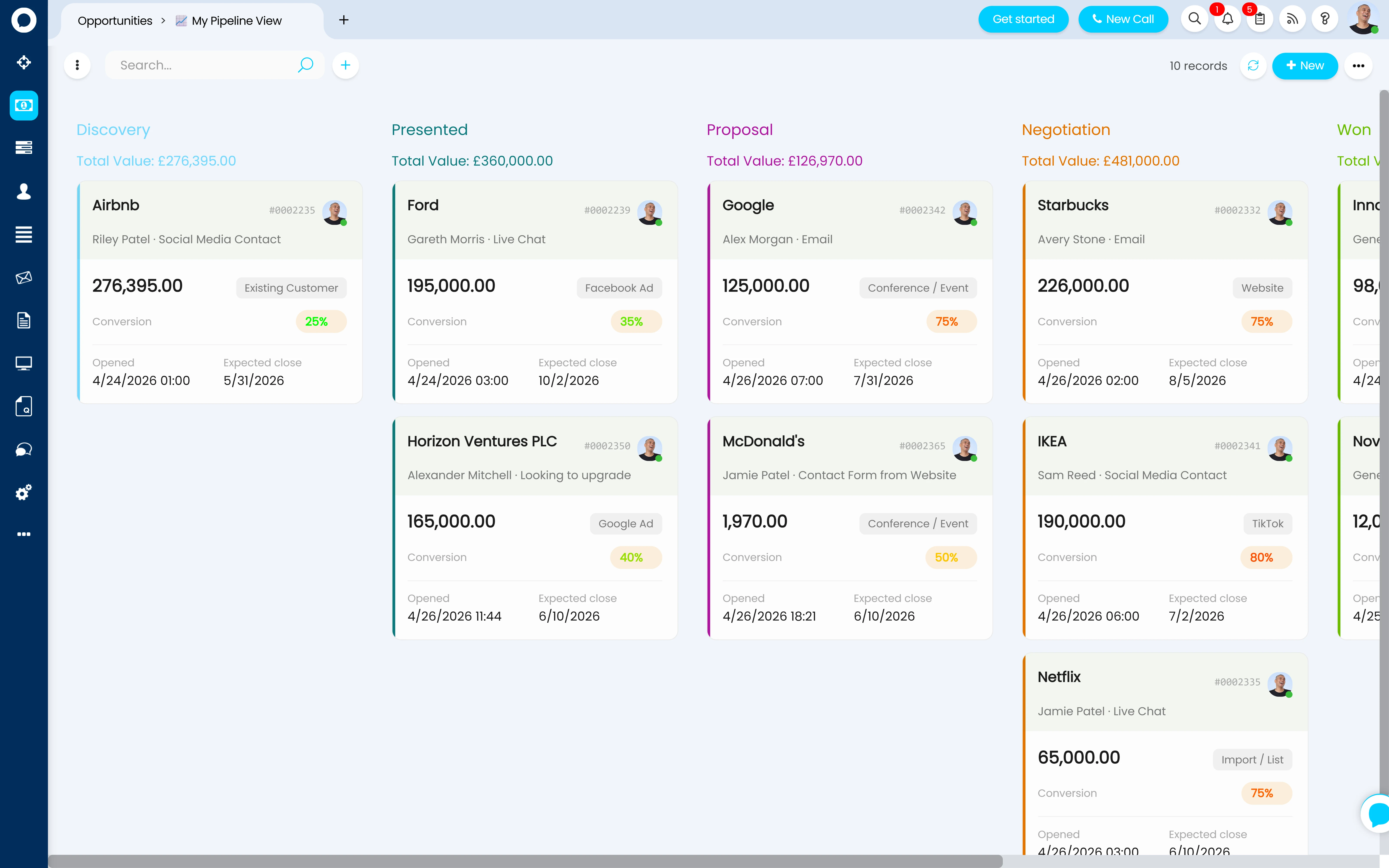Go to Opportunities breadcrumb
The image size is (1389, 868).
click(115, 21)
